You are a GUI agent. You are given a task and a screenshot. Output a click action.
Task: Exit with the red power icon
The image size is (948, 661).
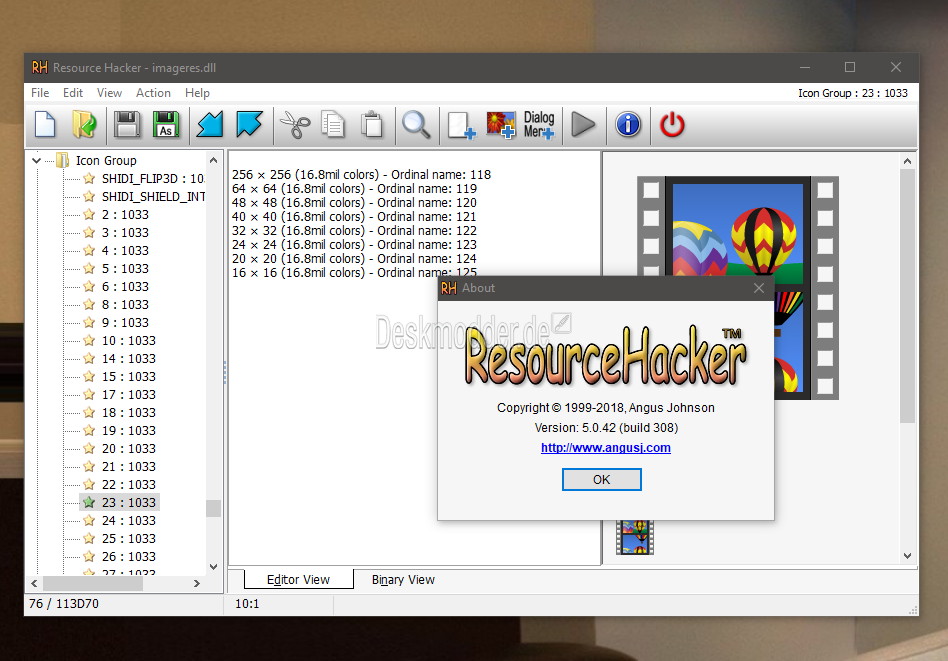coord(672,125)
